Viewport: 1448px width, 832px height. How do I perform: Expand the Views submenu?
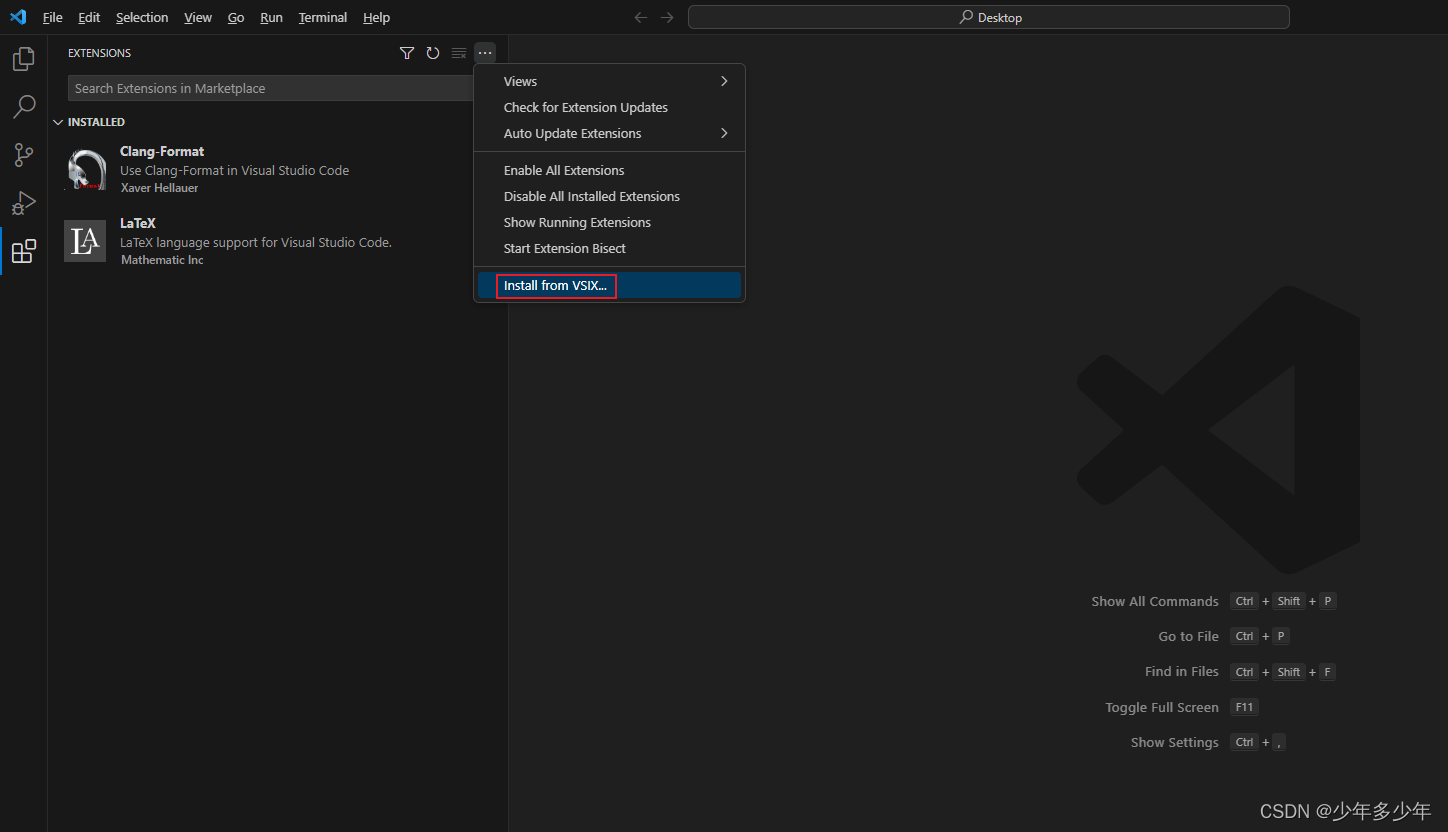[x=609, y=81]
